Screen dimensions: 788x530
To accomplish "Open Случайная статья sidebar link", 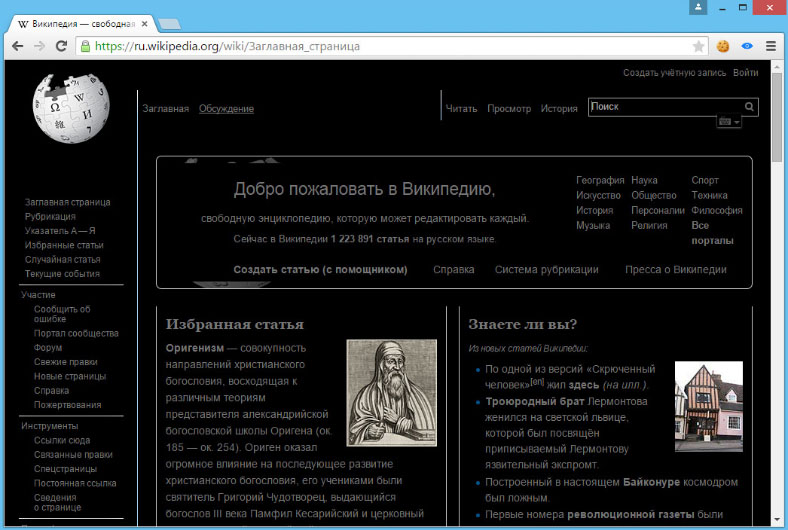I will pyautogui.click(x=62, y=259).
